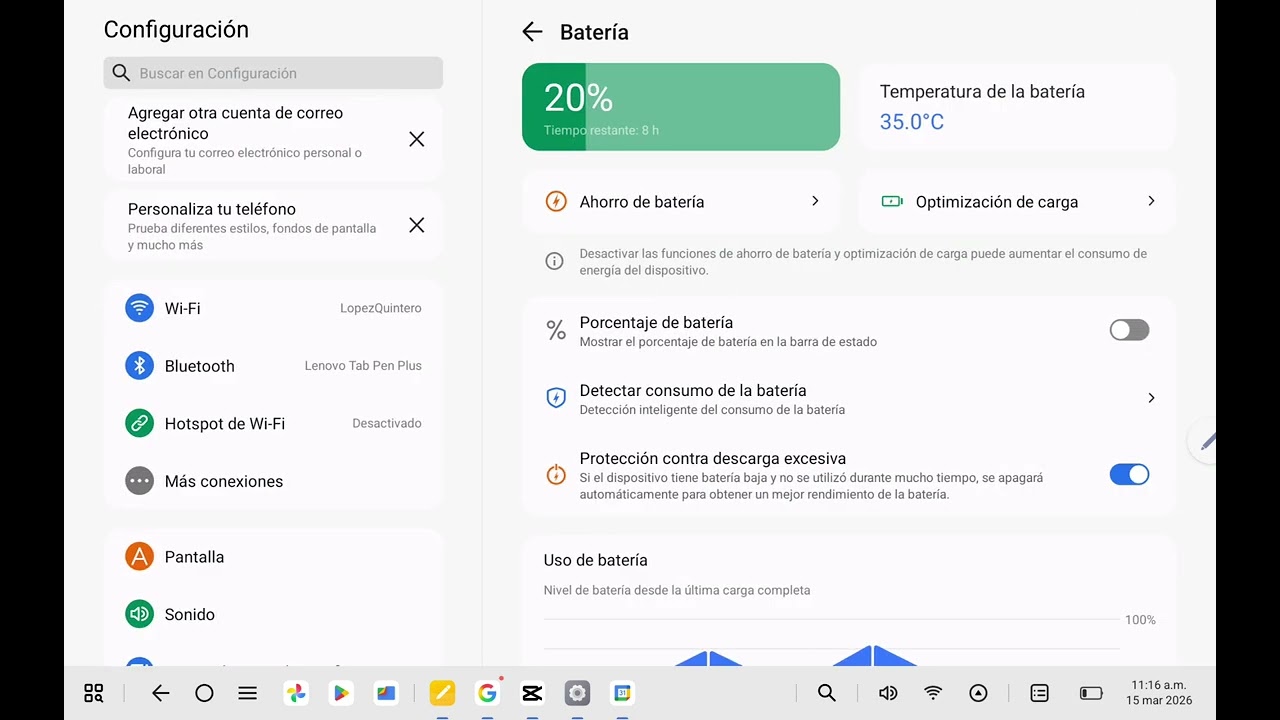
Task: Open volume control from the taskbar
Action: click(888, 693)
